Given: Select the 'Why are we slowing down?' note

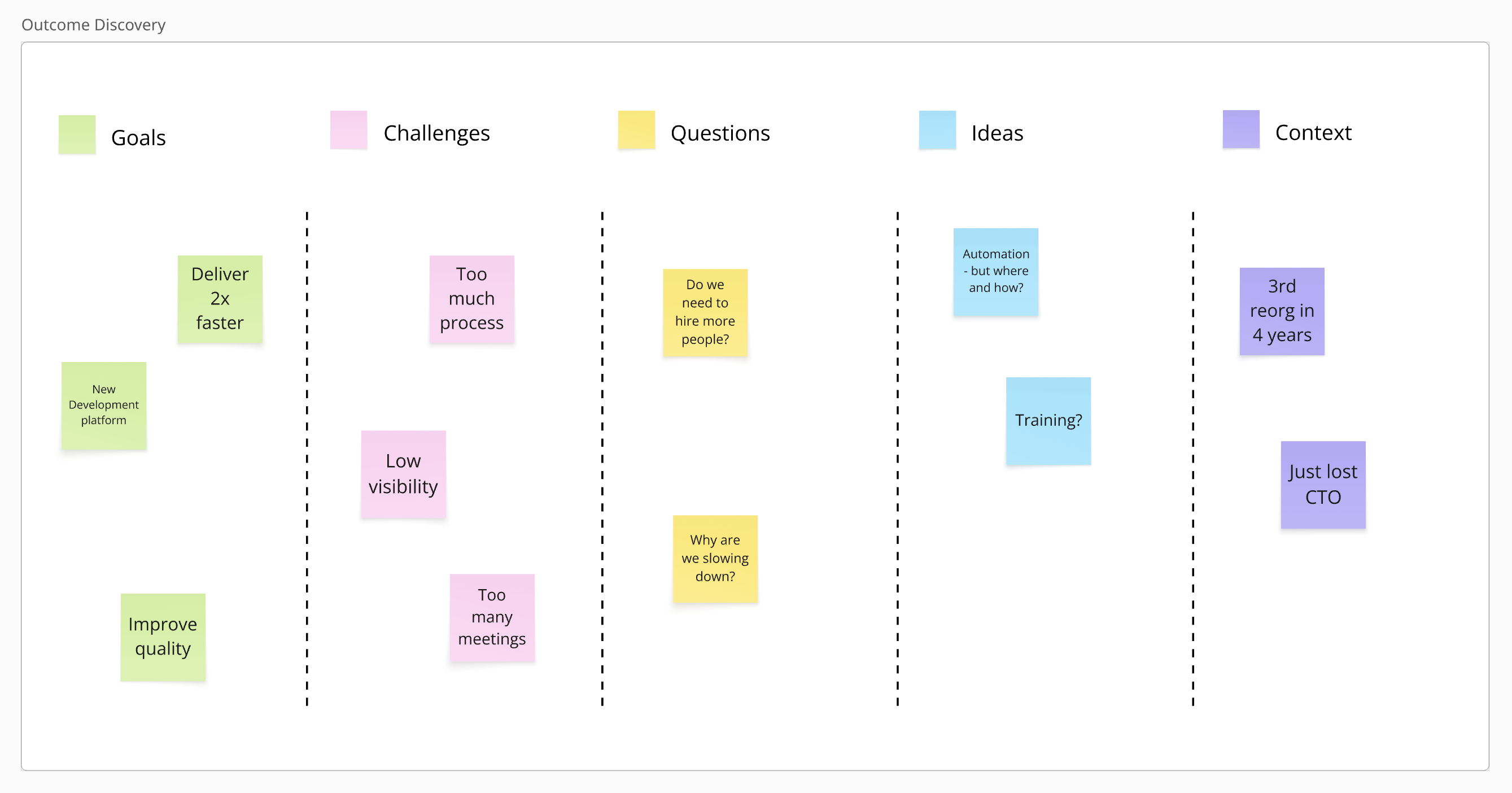Looking at the screenshot, I should point(715,559).
